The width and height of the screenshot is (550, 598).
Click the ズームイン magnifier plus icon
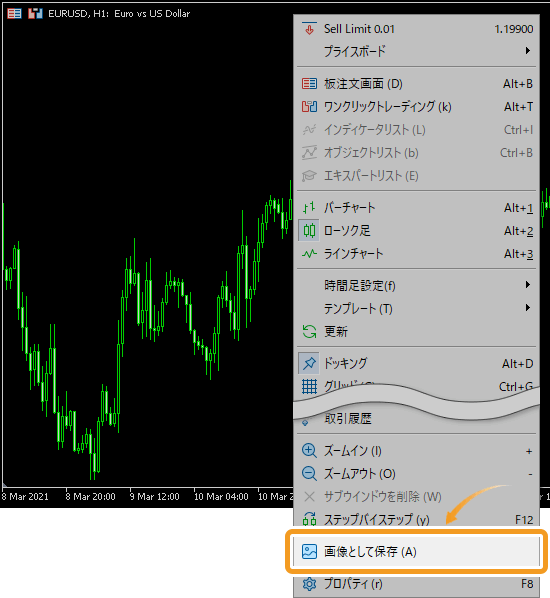[x=309, y=451]
